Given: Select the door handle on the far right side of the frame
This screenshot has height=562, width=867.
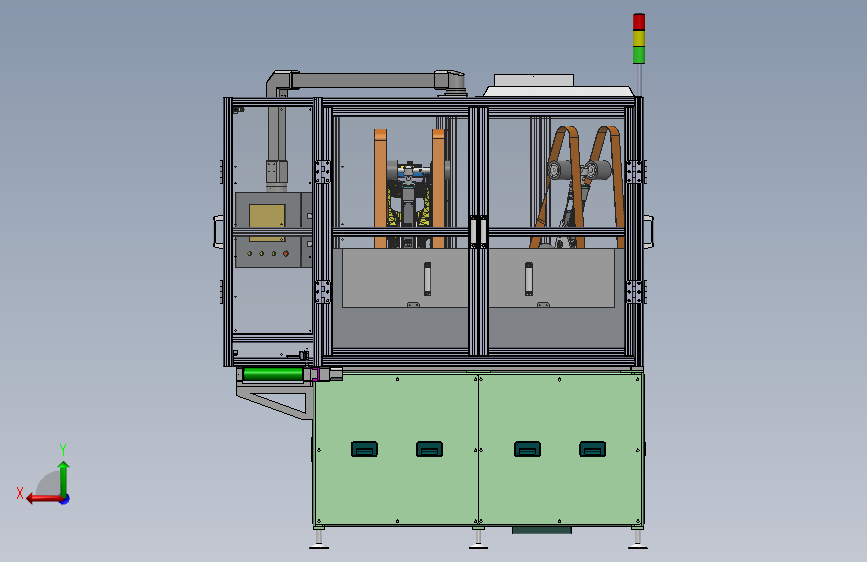Looking at the screenshot, I should click(649, 232).
